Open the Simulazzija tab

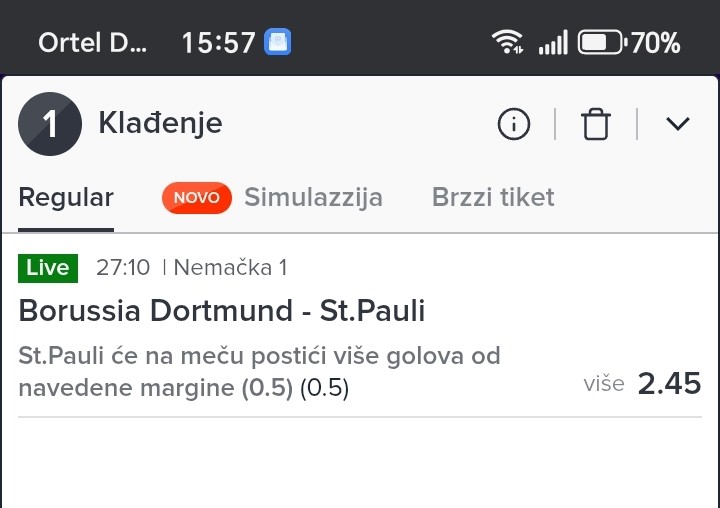pyautogui.click(x=313, y=197)
